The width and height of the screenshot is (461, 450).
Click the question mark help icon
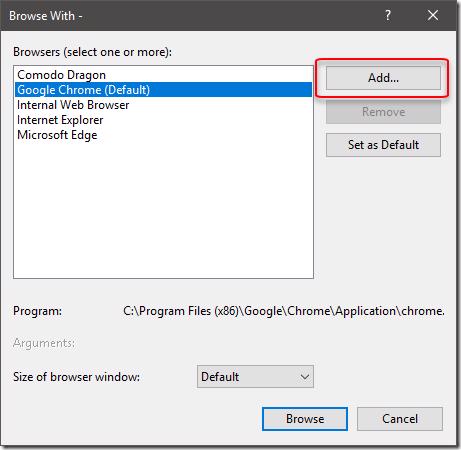[x=388, y=15]
